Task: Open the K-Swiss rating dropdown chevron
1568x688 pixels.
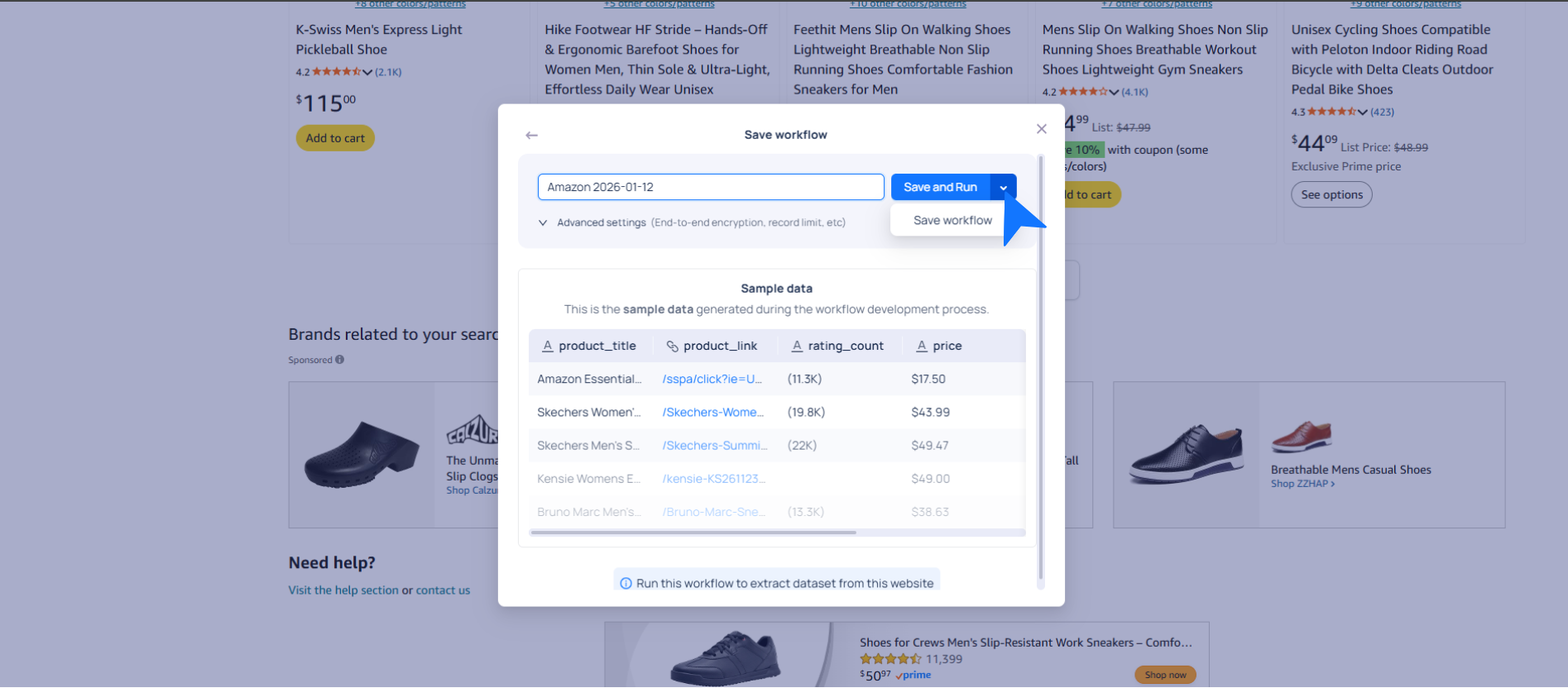Action: coord(367,73)
